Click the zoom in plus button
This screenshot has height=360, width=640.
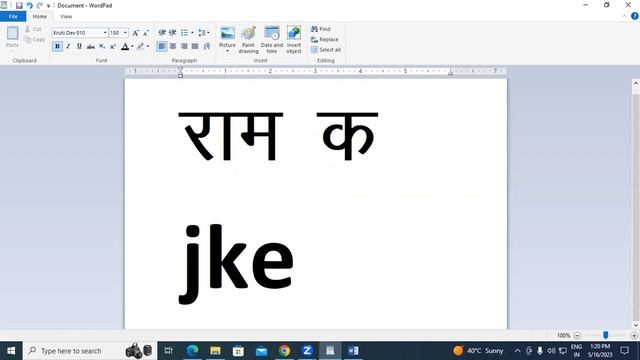click(634, 336)
